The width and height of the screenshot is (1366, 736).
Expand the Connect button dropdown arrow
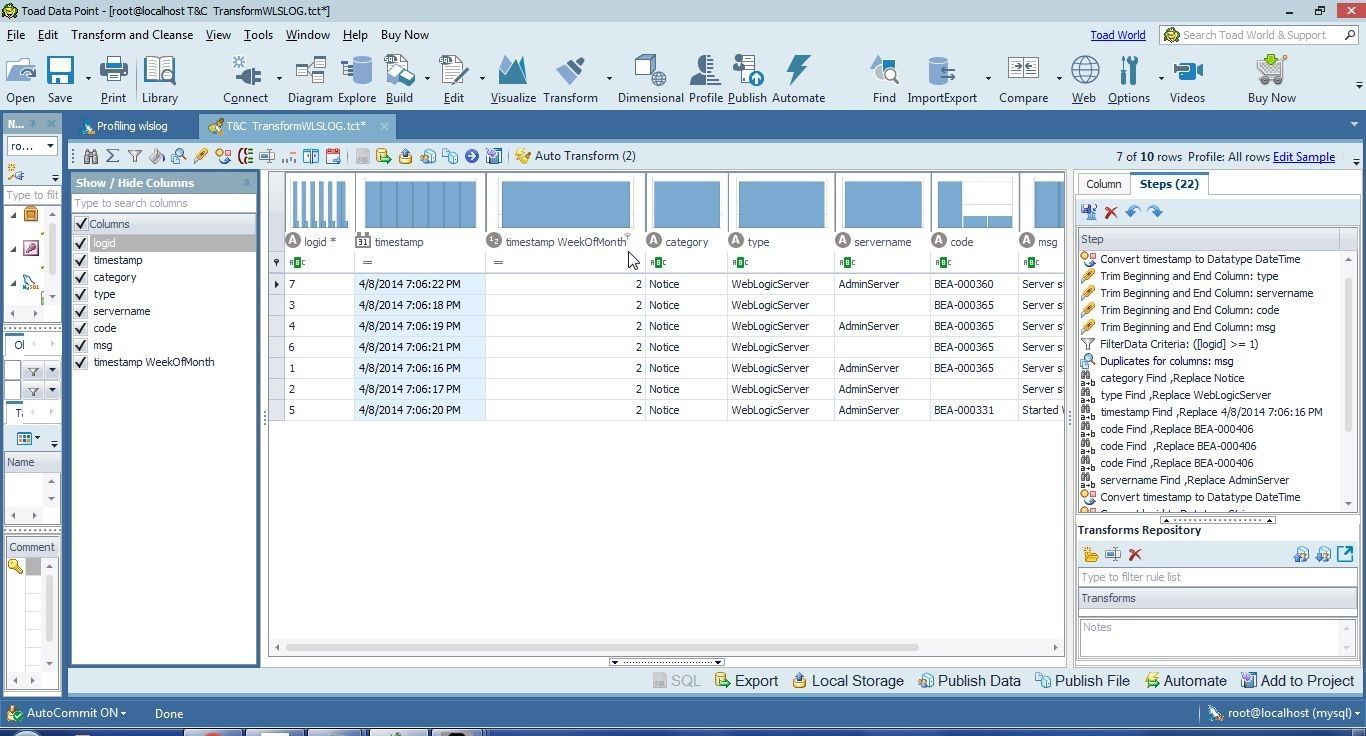click(x=279, y=78)
